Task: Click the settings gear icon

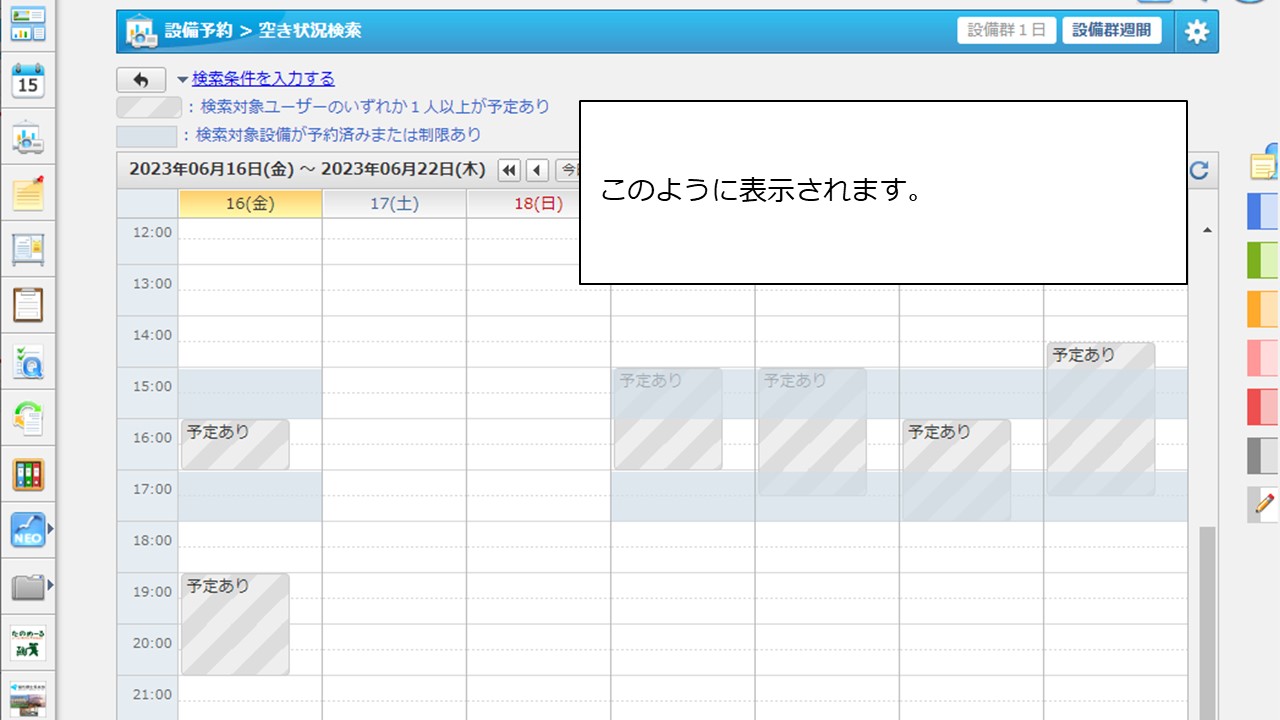Action: (1196, 31)
